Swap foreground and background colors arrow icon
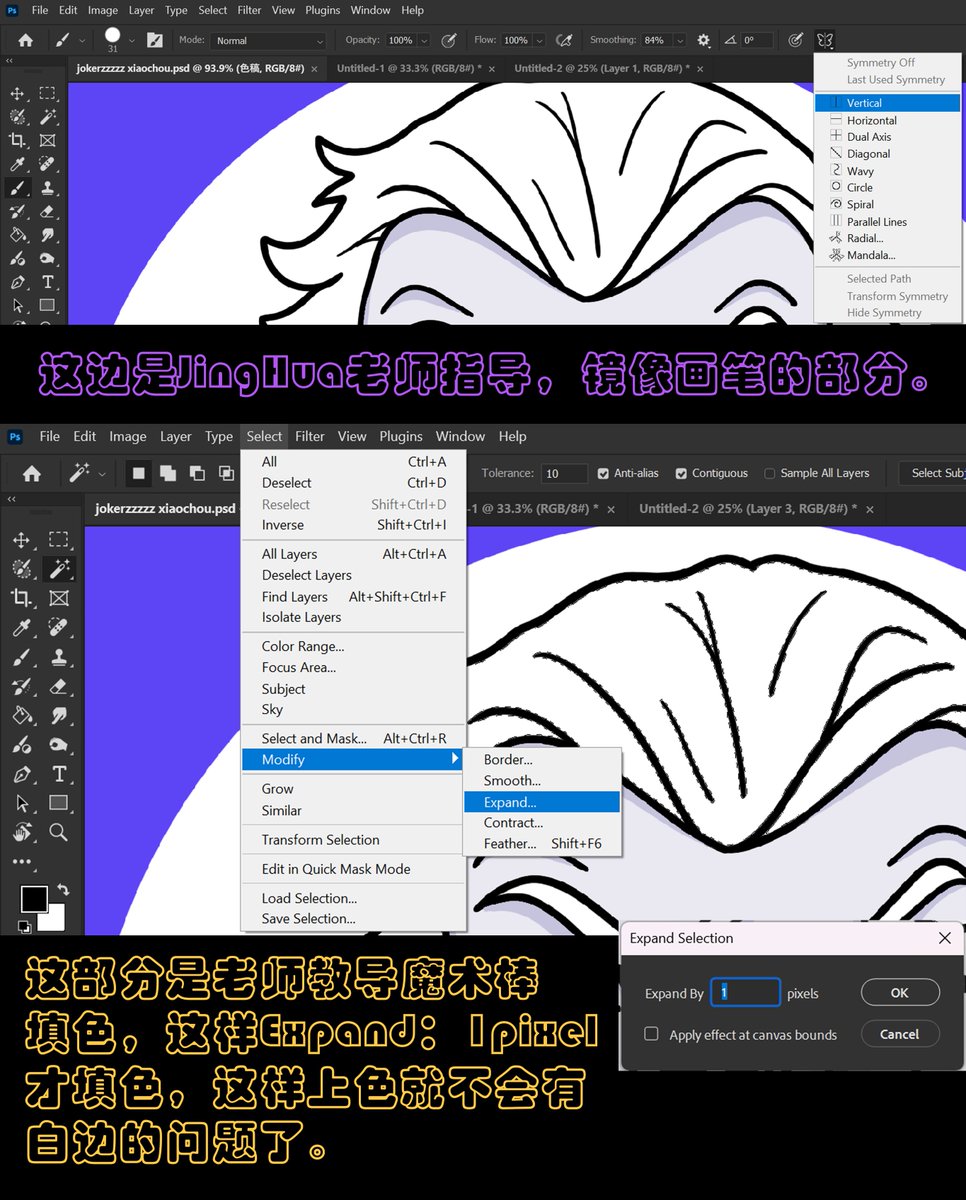 pyautogui.click(x=63, y=889)
